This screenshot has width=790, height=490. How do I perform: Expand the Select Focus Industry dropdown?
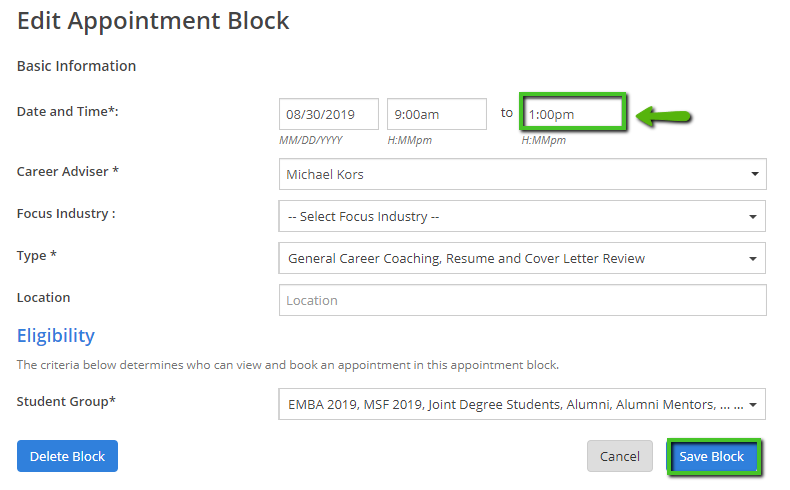510,216
